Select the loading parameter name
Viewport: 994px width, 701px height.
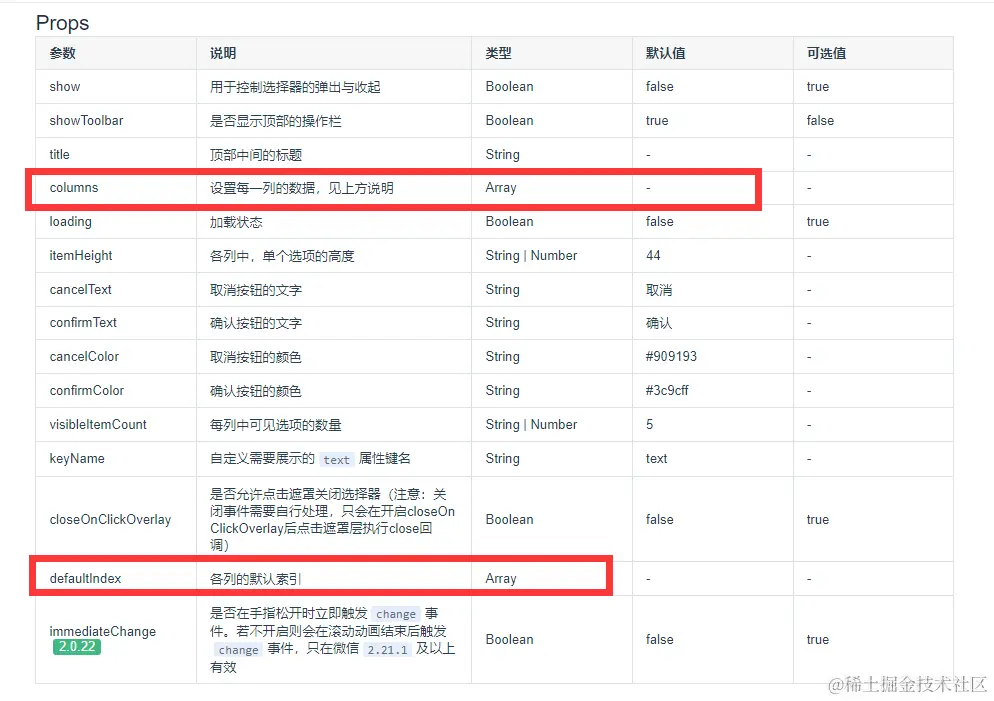click(x=70, y=222)
